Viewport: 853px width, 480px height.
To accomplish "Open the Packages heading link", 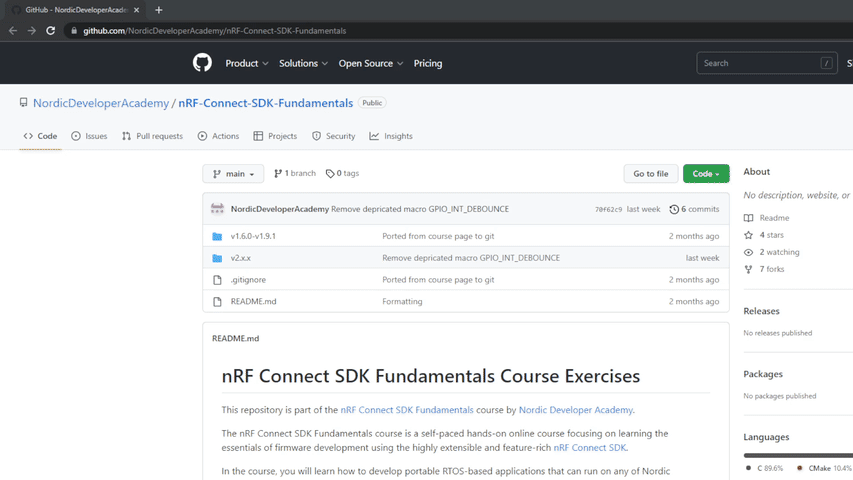I will pos(763,374).
